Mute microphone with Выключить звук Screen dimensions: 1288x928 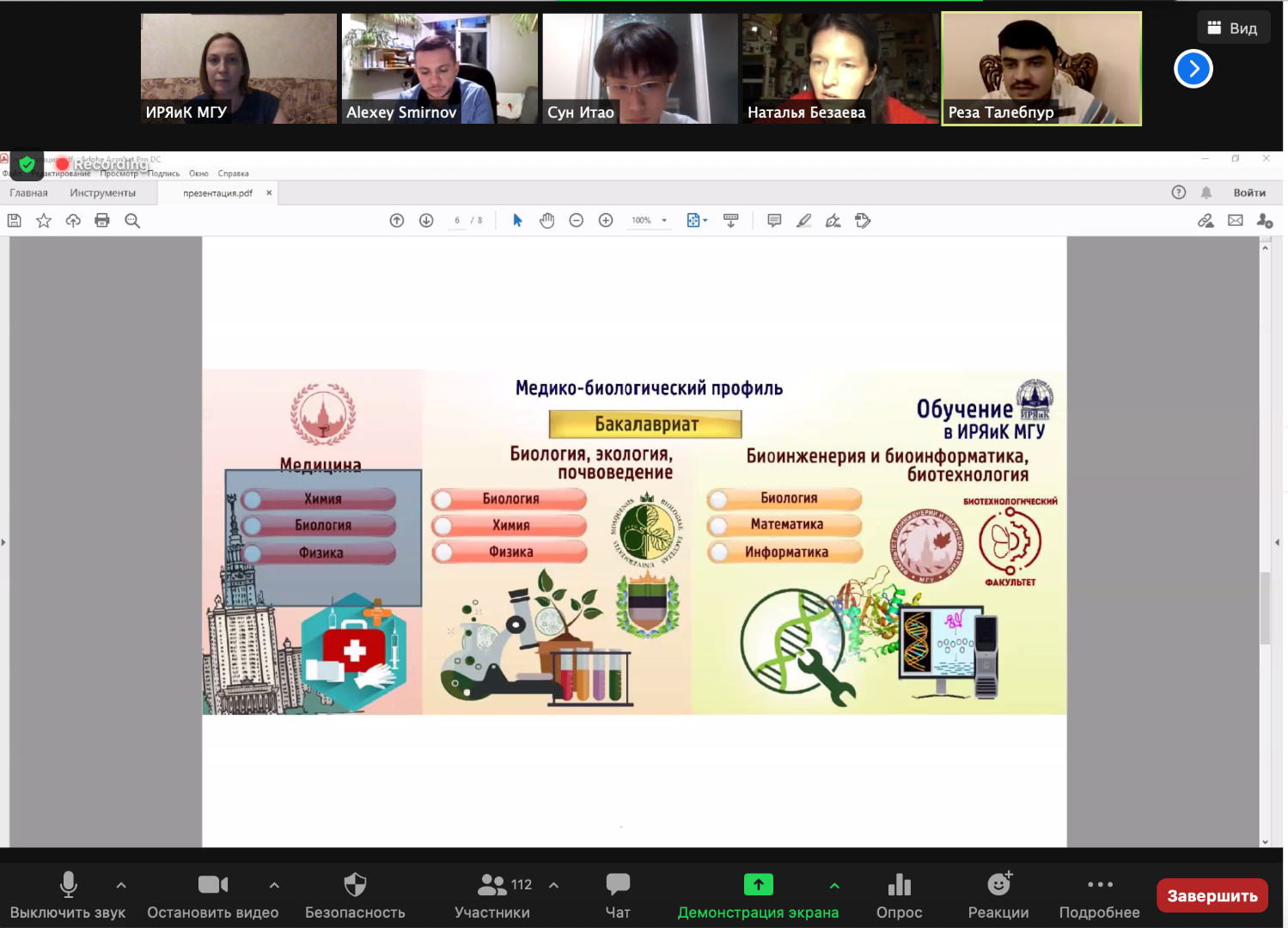pos(68,894)
